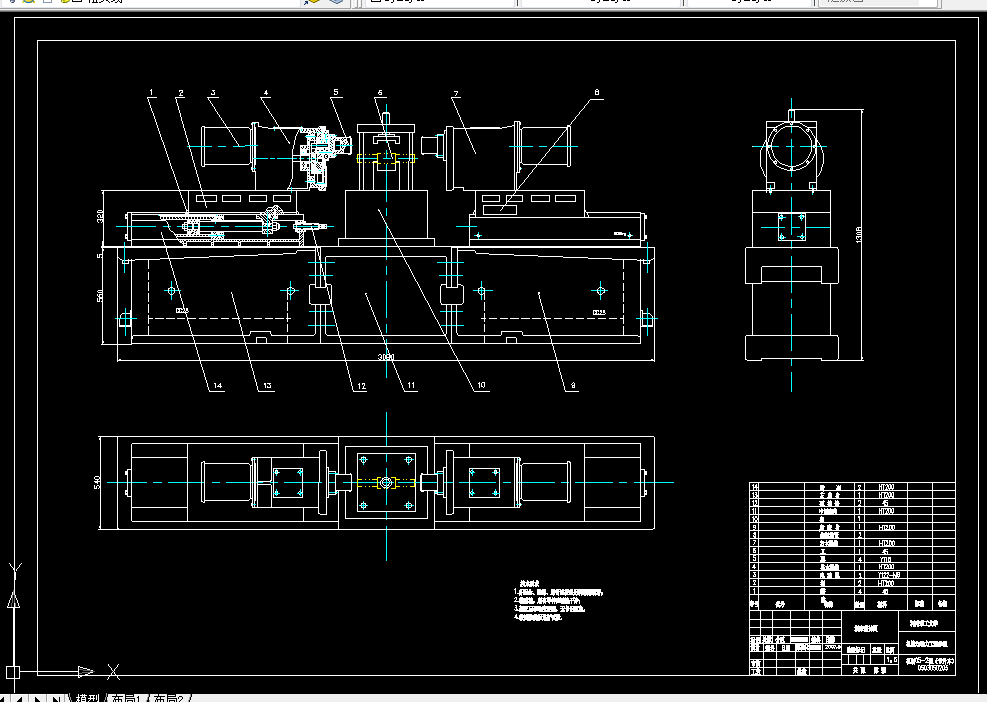Select part balloon number 1
The height and width of the screenshot is (702, 987).
151,93
